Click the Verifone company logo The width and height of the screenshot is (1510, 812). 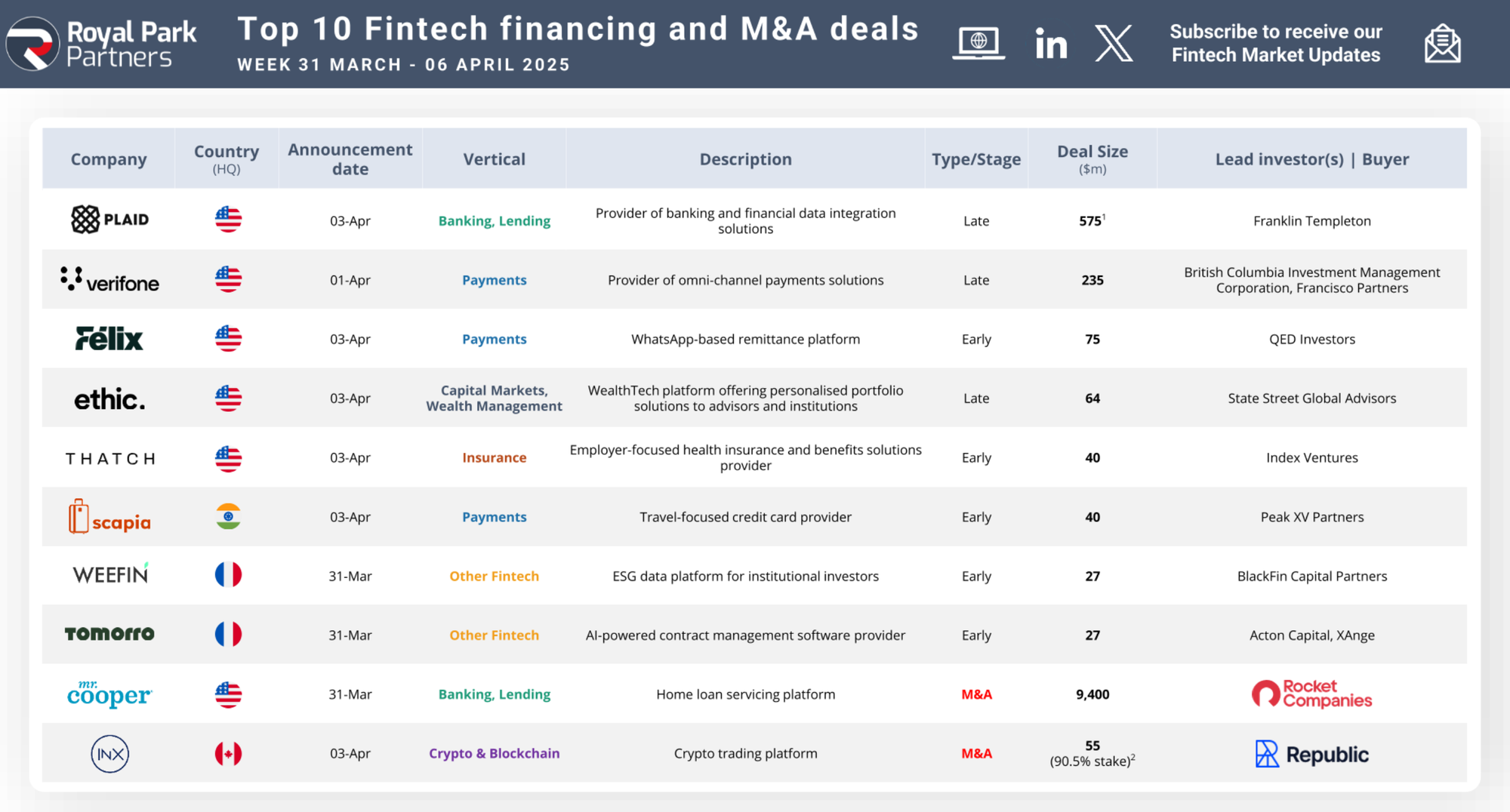pos(109,280)
